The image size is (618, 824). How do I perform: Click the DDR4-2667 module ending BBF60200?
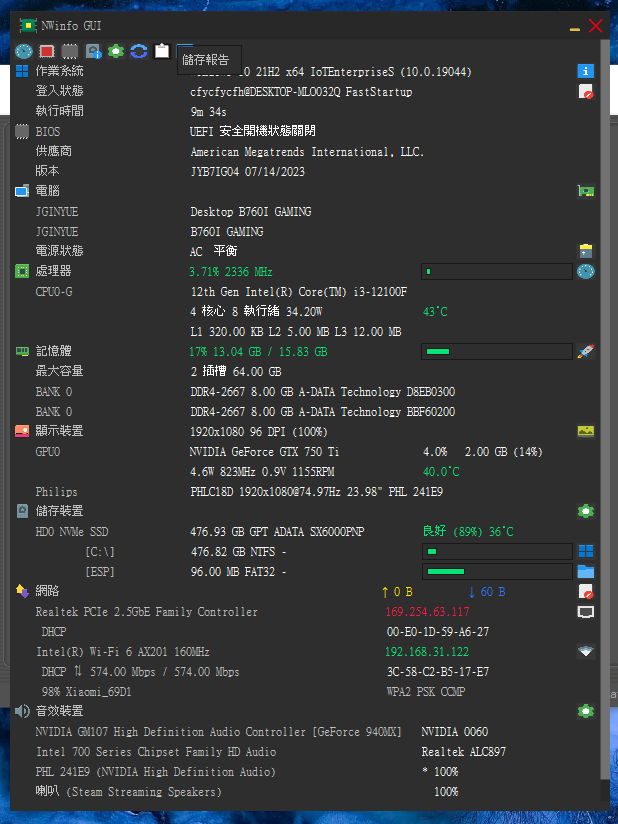click(x=323, y=411)
